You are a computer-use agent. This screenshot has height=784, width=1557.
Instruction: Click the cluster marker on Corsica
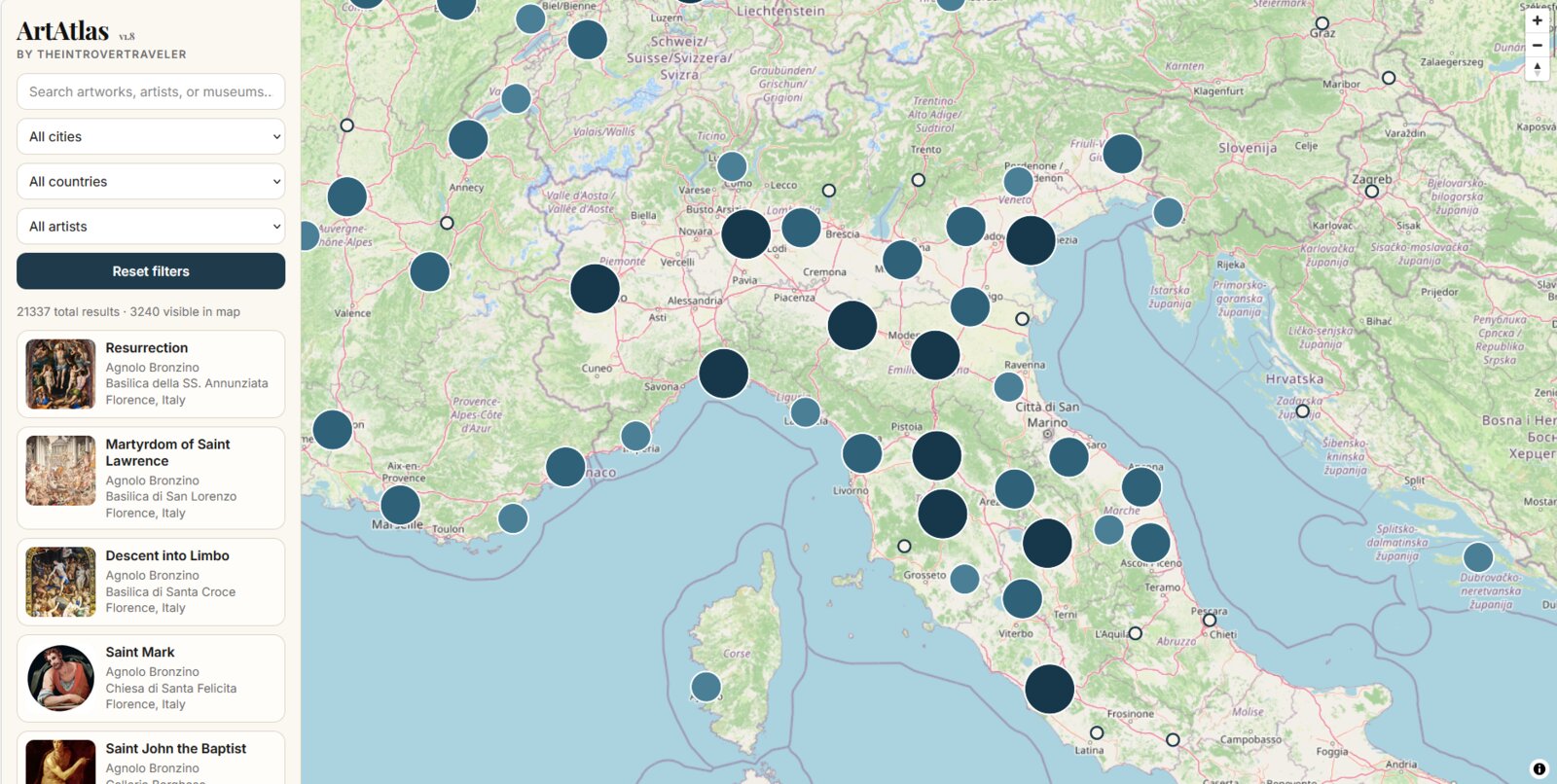pos(706,687)
